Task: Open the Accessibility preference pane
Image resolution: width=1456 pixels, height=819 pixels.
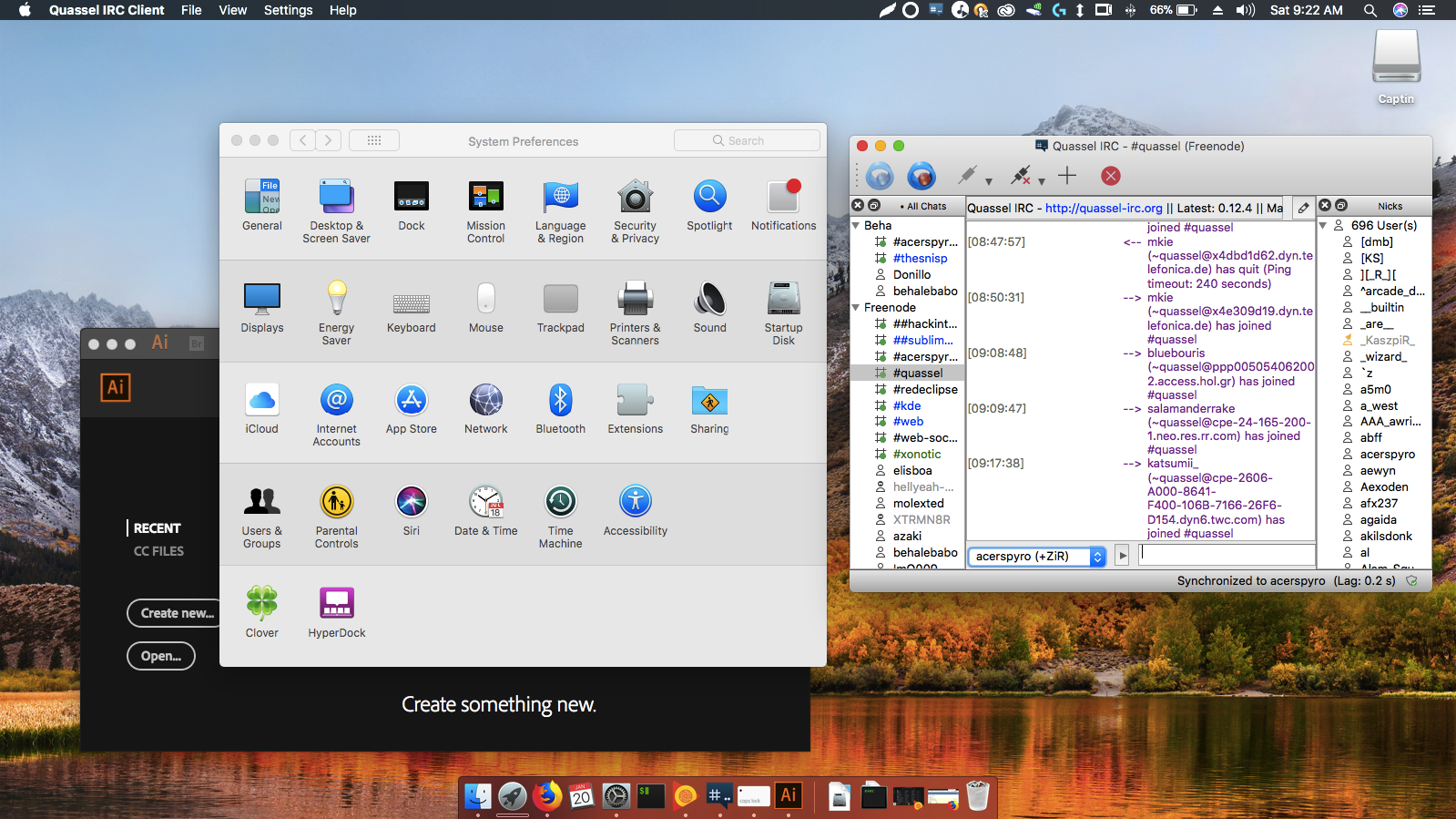Action: point(636,510)
